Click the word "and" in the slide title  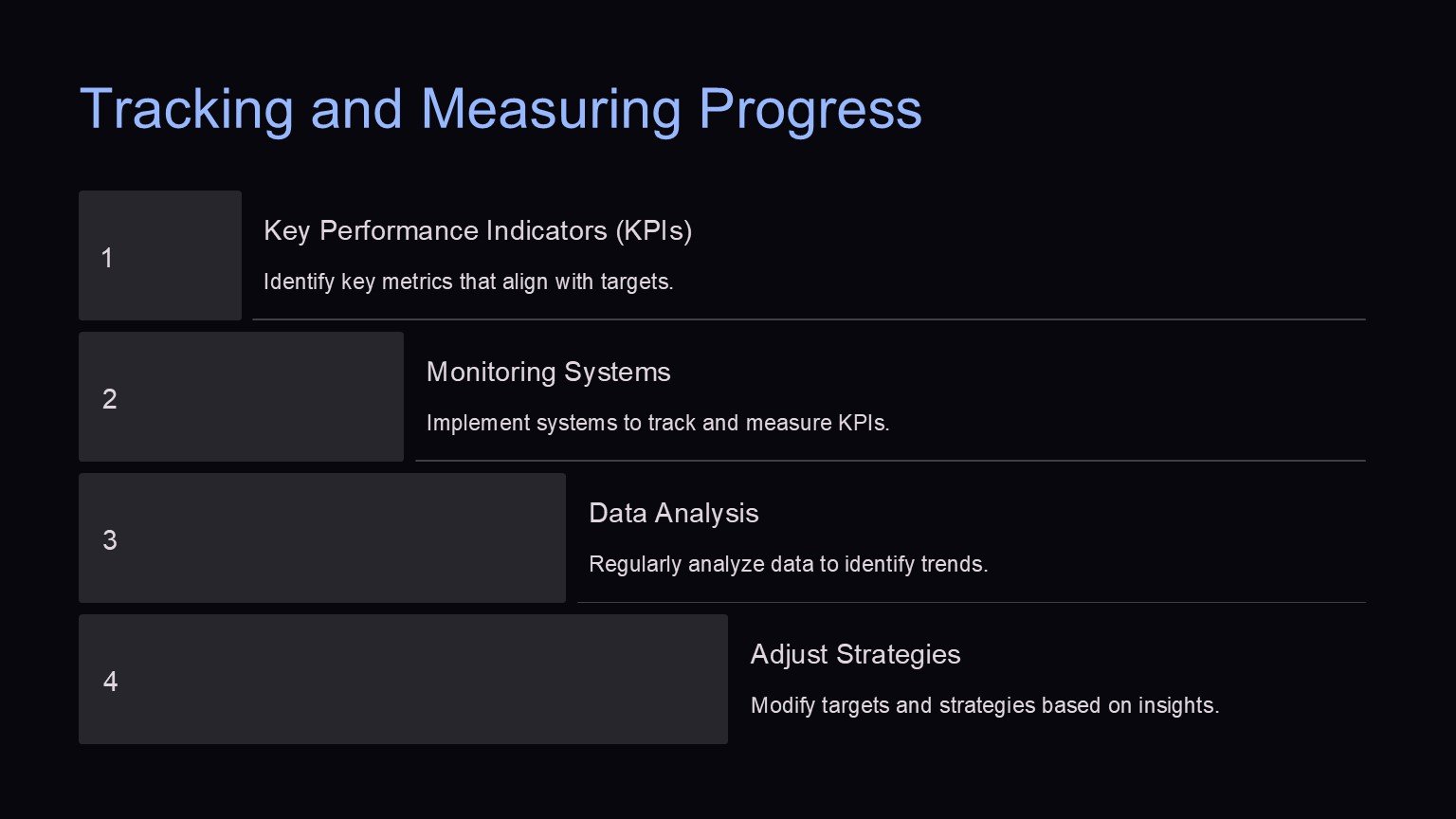[356, 109]
